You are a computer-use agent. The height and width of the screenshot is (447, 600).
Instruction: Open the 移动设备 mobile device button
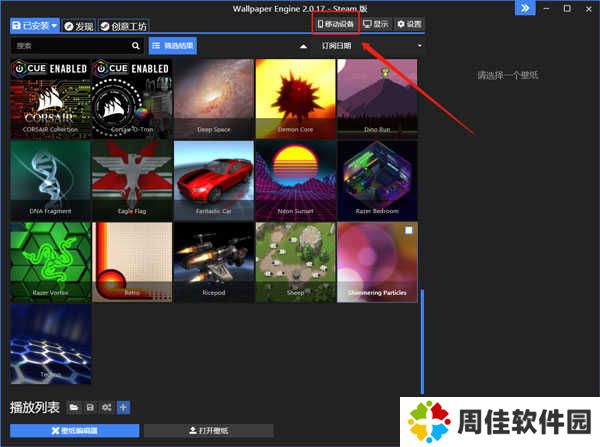(334, 23)
